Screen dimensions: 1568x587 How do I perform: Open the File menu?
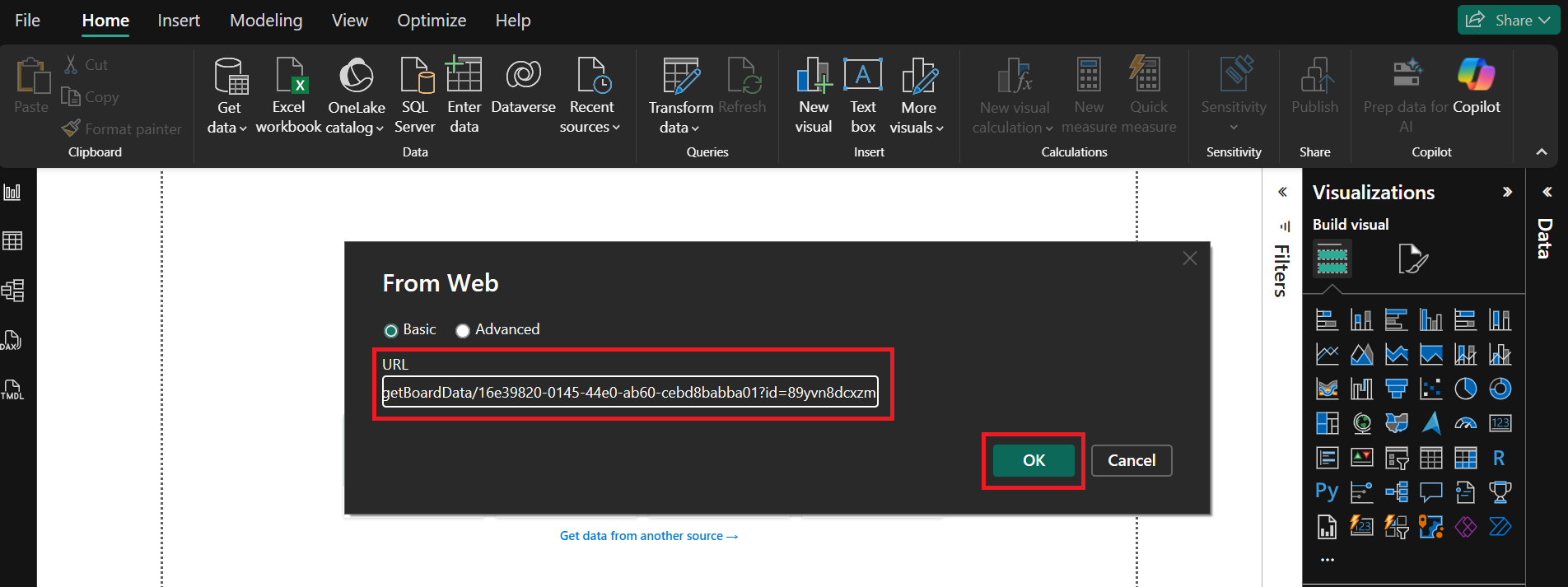(27, 21)
